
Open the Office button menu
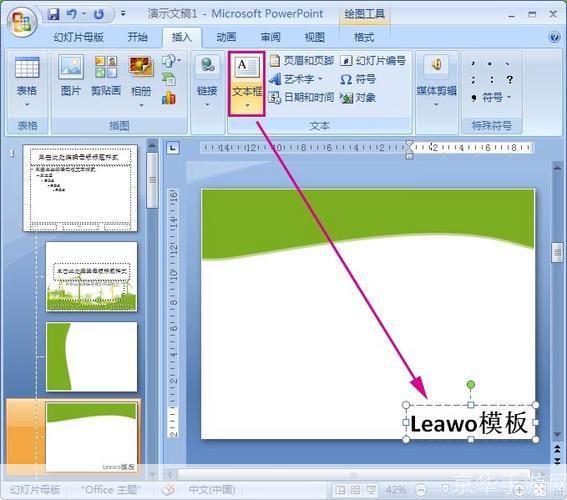(22, 22)
